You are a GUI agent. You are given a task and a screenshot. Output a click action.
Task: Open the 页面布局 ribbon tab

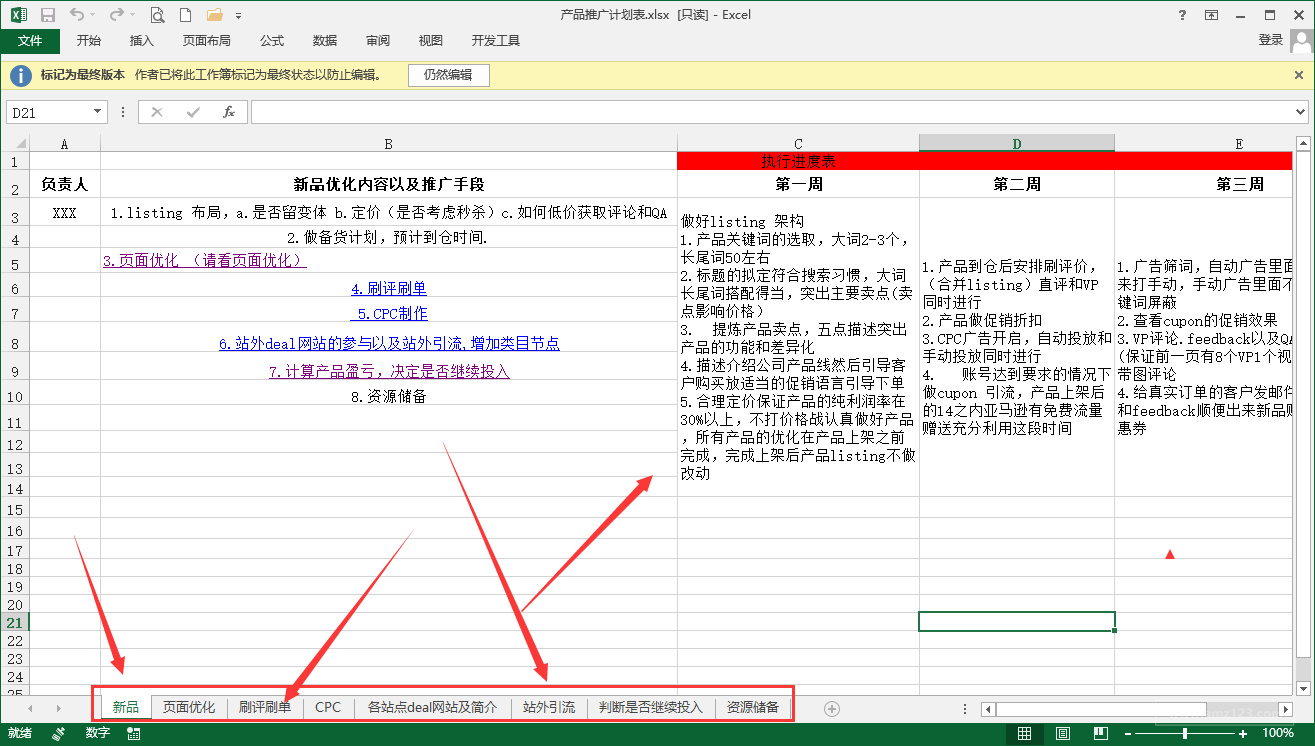tap(207, 41)
